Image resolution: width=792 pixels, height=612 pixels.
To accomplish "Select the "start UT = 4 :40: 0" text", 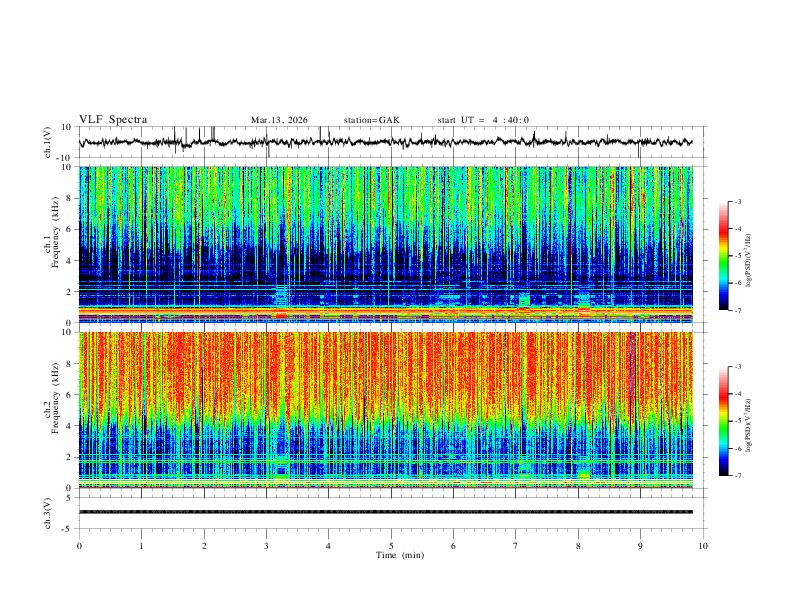I will (483, 120).
